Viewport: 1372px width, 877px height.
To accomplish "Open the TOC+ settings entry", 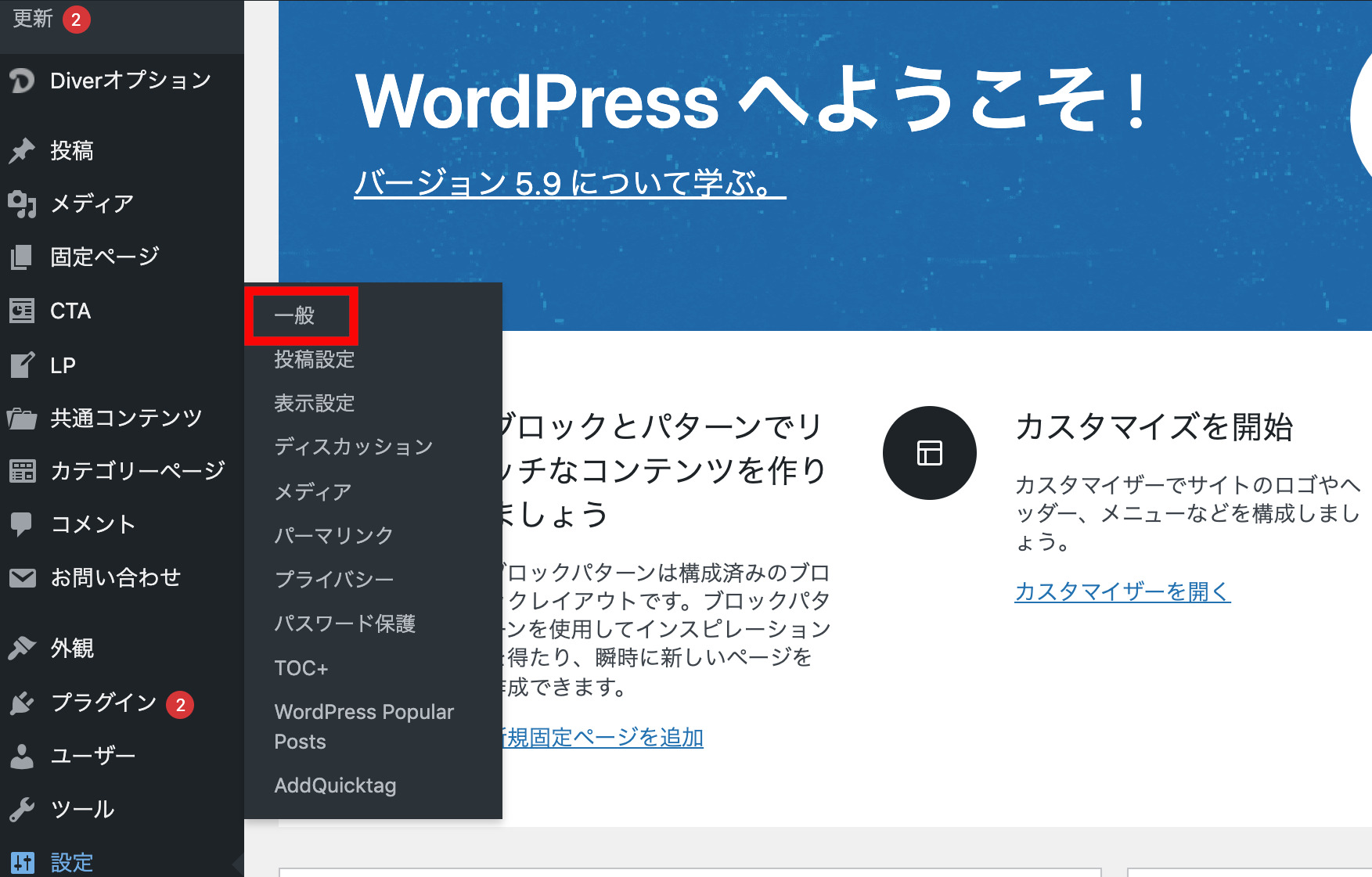I will pyautogui.click(x=301, y=668).
